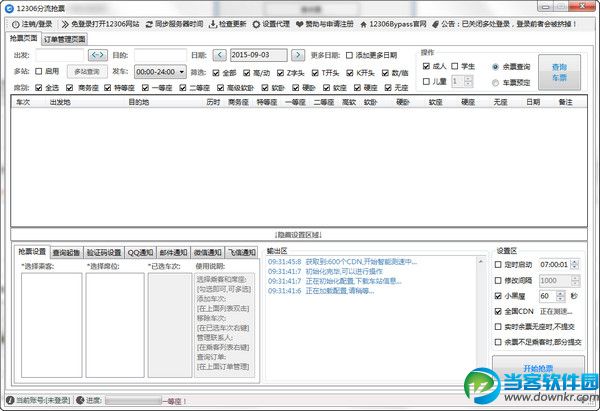600x411 pixels.
Task: Switch to 订单管理页面 tab
Action: 65,39
